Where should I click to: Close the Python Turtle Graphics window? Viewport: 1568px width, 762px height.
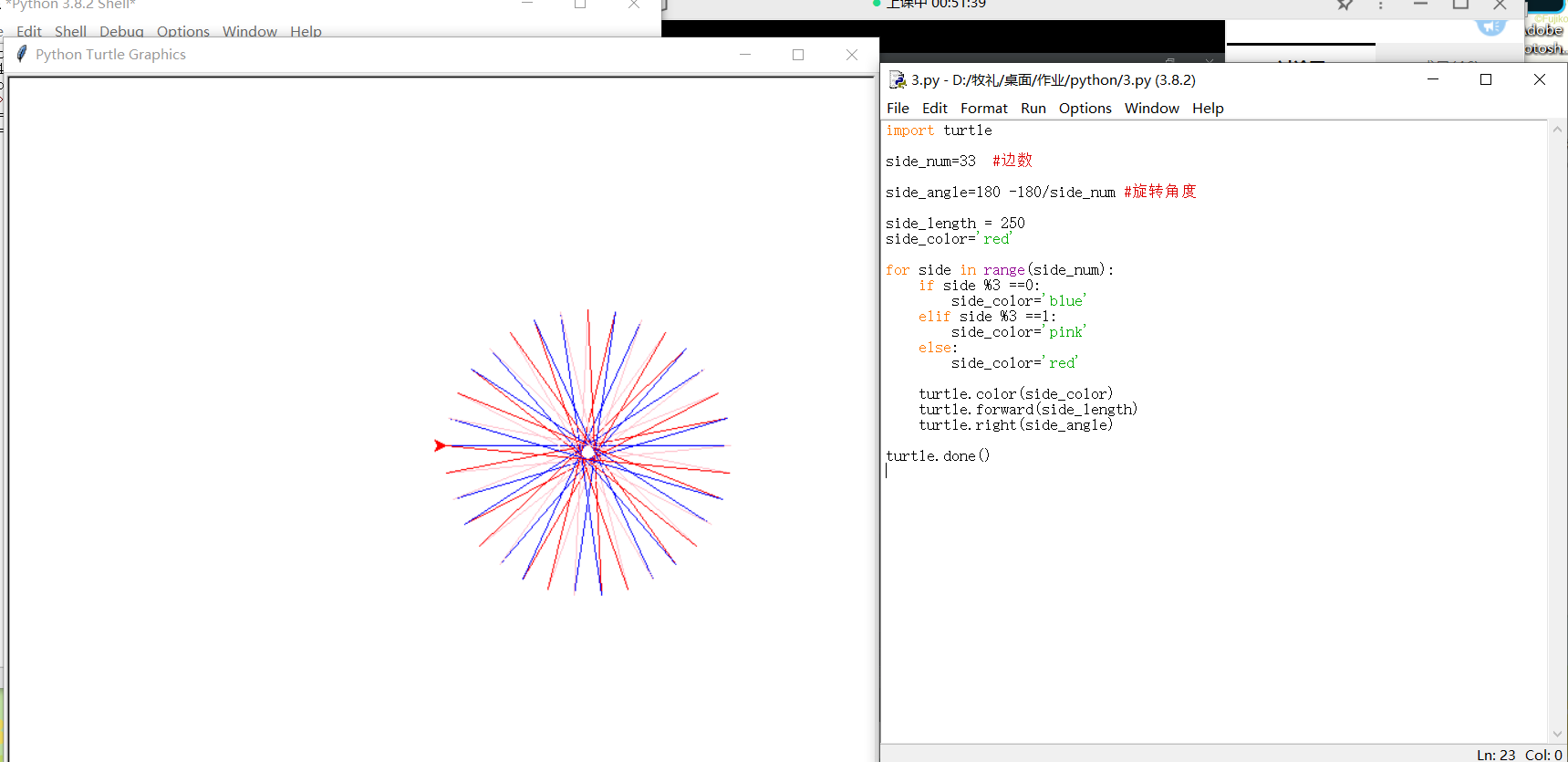(x=852, y=55)
